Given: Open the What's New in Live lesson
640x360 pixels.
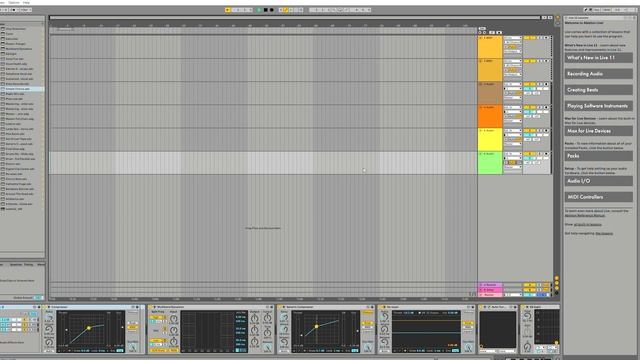Looking at the screenshot, I should click(x=598, y=58).
